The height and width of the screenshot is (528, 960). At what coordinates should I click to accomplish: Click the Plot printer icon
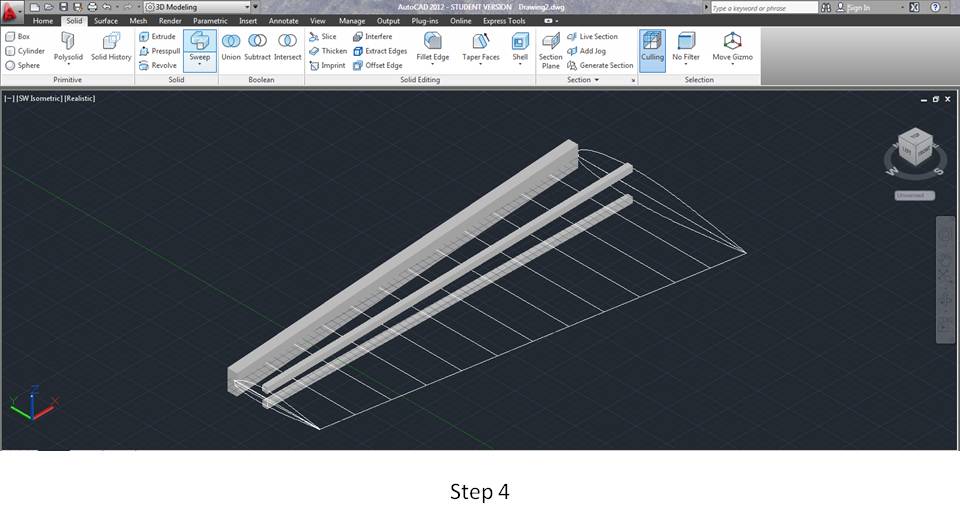click(92, 7)
